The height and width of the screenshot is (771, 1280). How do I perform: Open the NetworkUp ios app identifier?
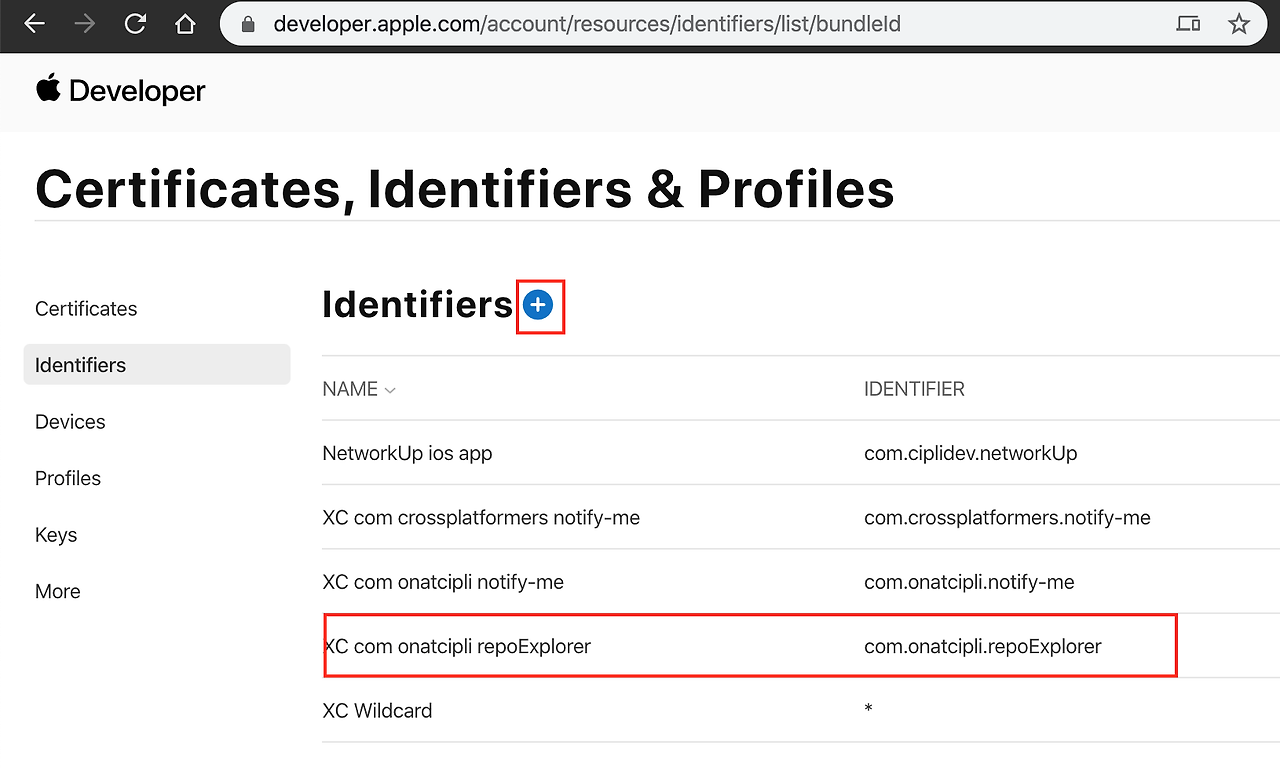(407, 453)
